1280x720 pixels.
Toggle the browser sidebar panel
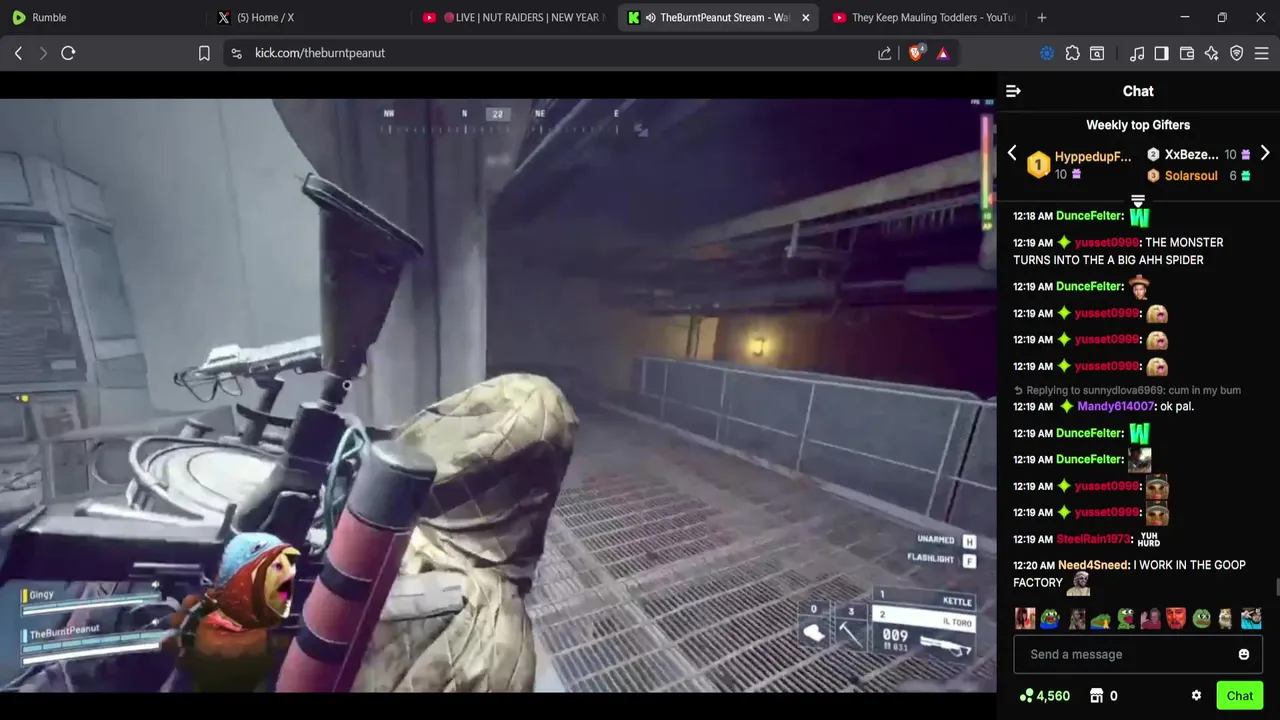coord(1162,53)
